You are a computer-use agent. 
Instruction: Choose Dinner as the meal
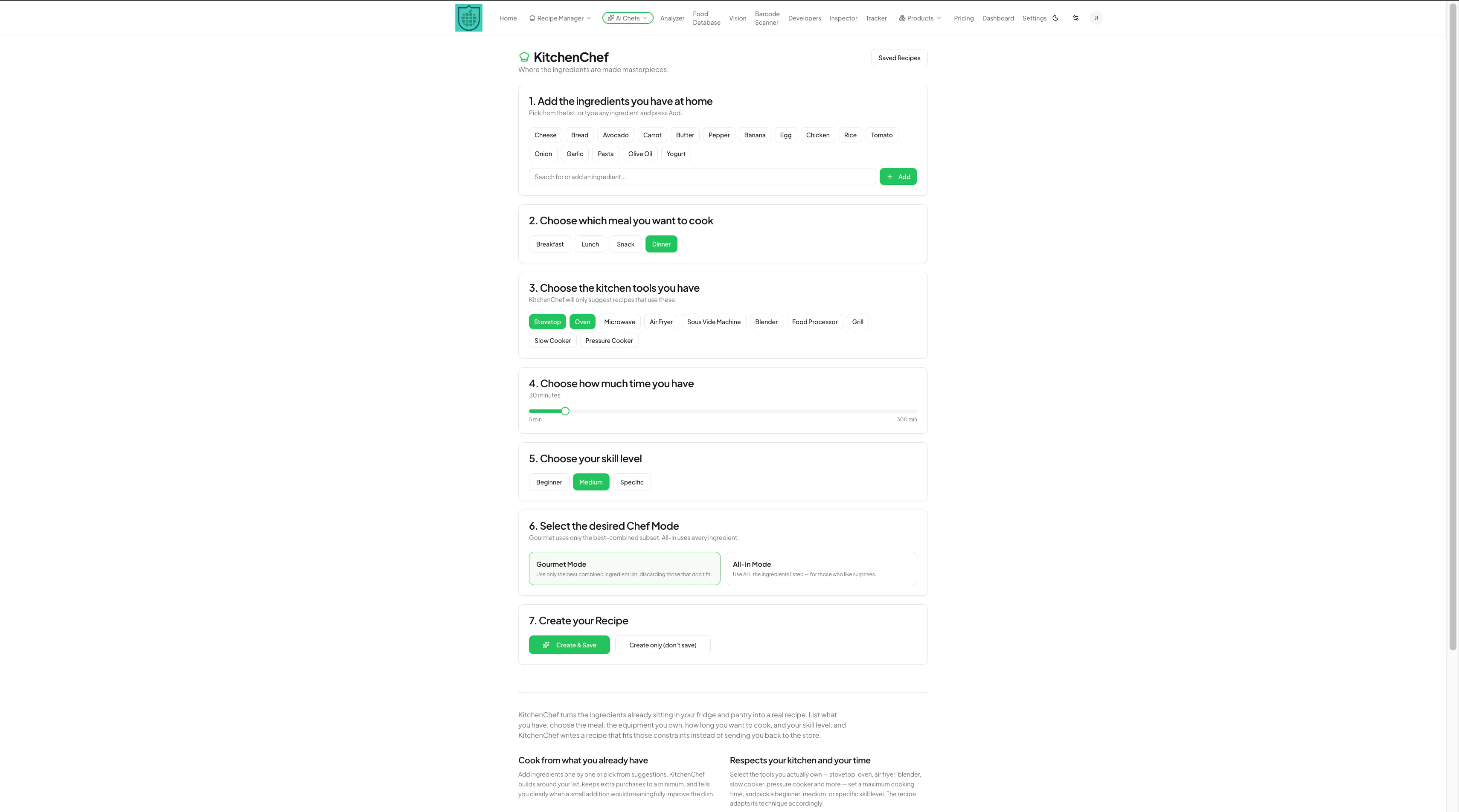tap(661, 244)
